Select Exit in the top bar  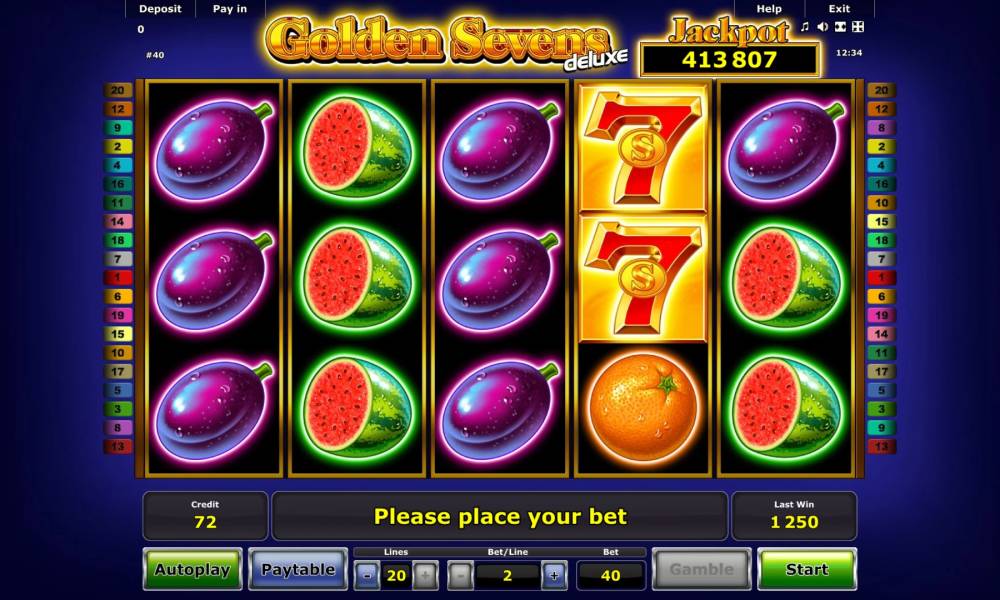click(x=839, y=9)
